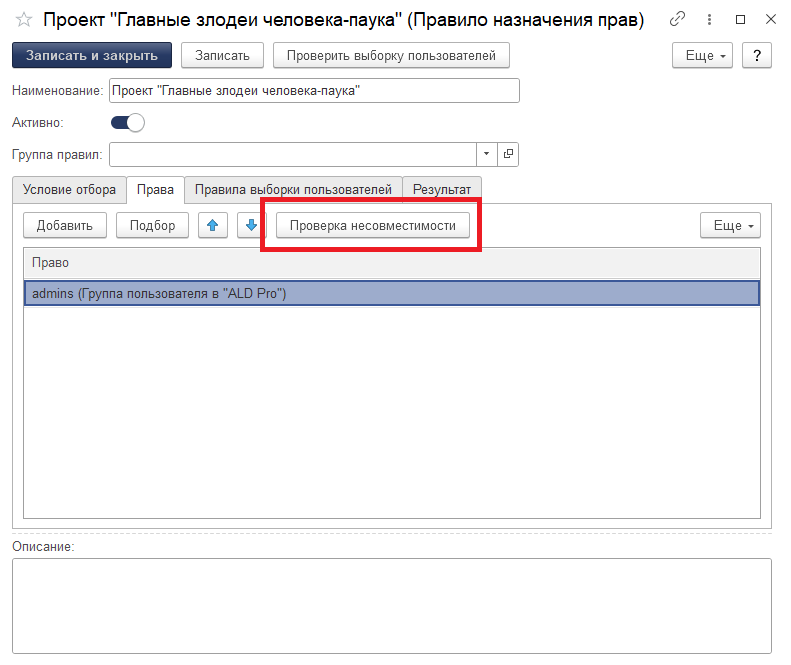
Task: Add this form to favorites with the star icon
Action: coord(24,20)
